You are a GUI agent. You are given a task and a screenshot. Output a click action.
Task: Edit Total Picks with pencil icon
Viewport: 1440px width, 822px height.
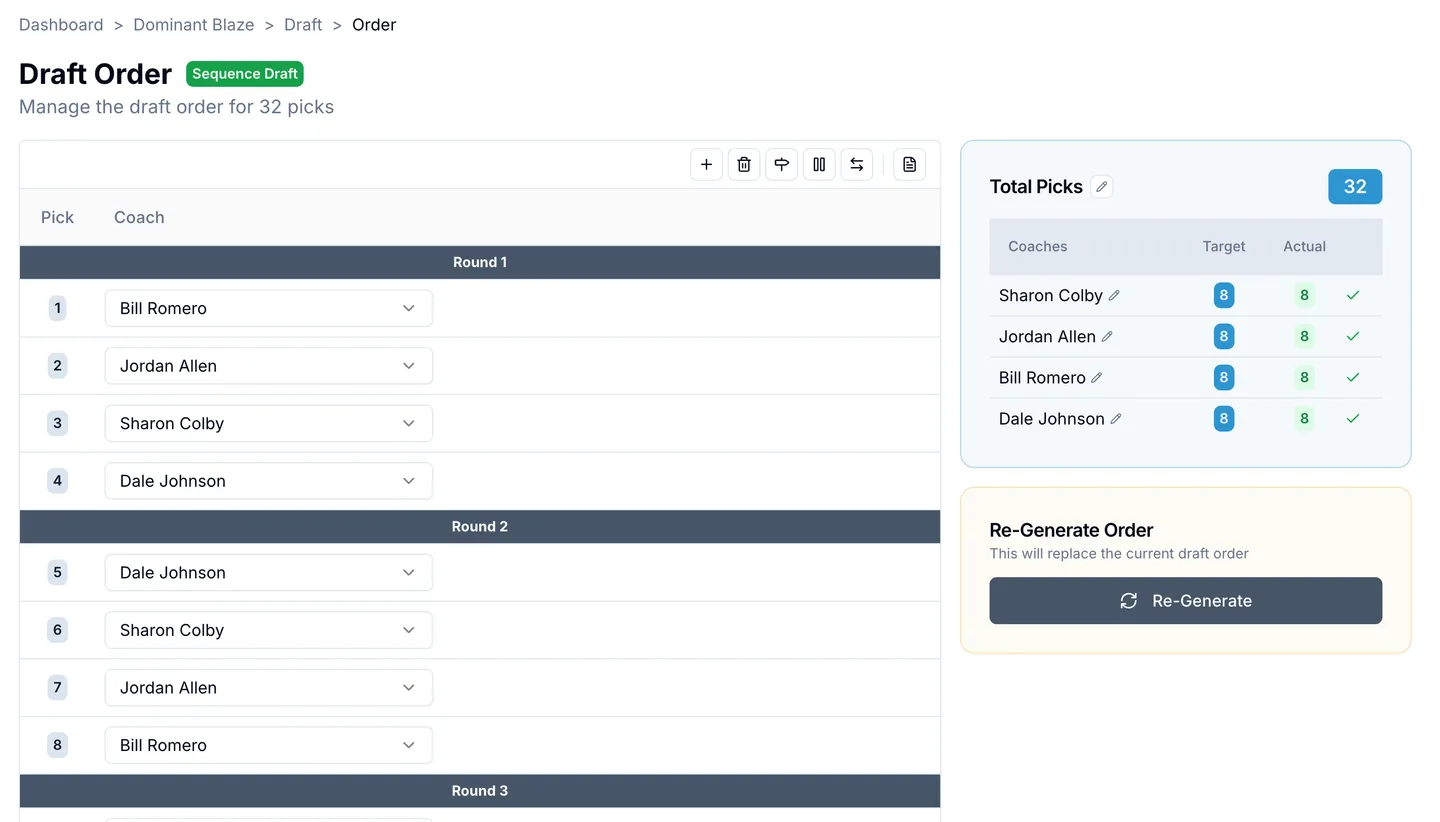(1101, 186)
